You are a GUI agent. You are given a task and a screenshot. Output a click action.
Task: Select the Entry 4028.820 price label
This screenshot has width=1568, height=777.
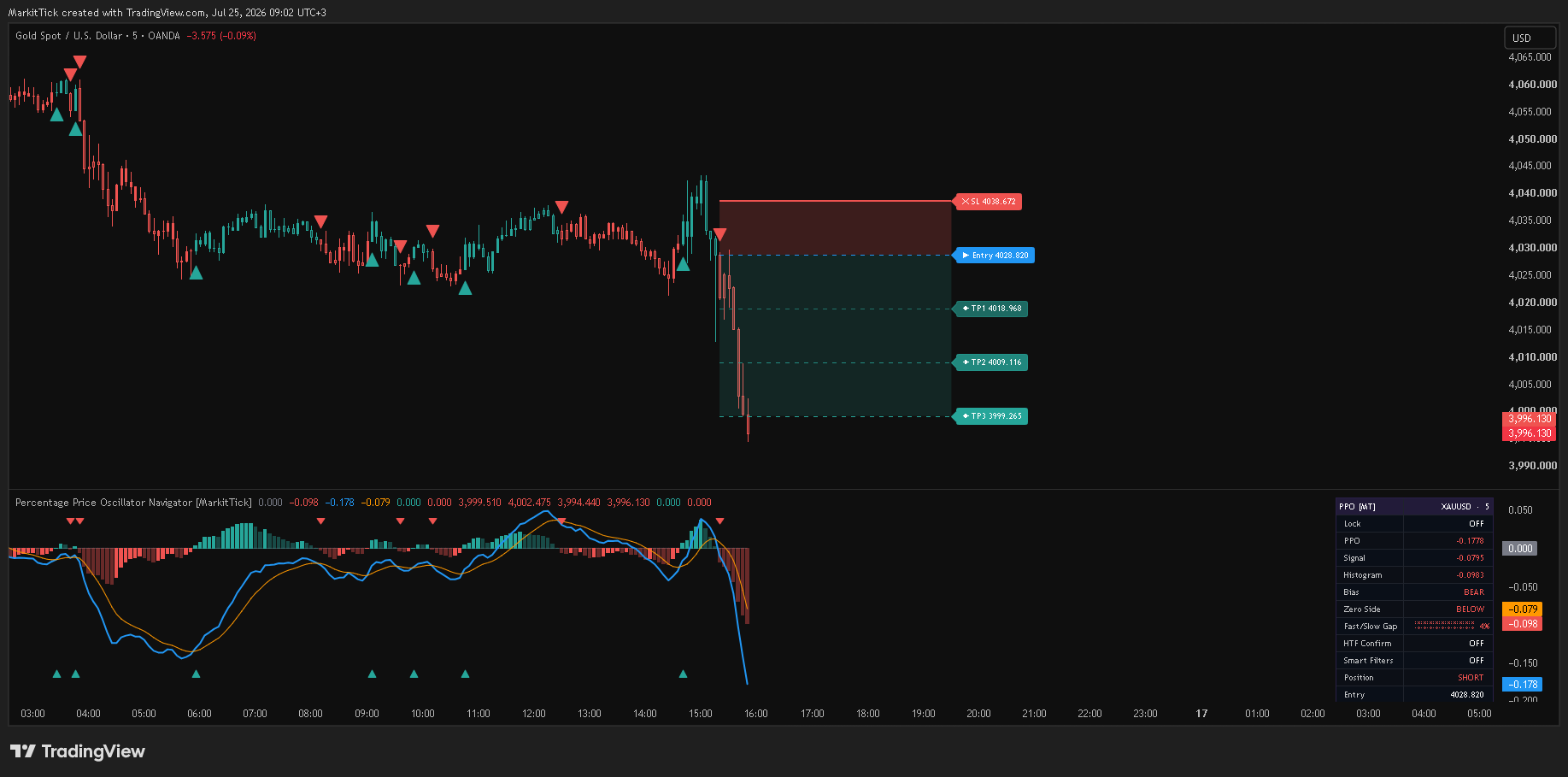pyautogui.click(x=994, y=256)
